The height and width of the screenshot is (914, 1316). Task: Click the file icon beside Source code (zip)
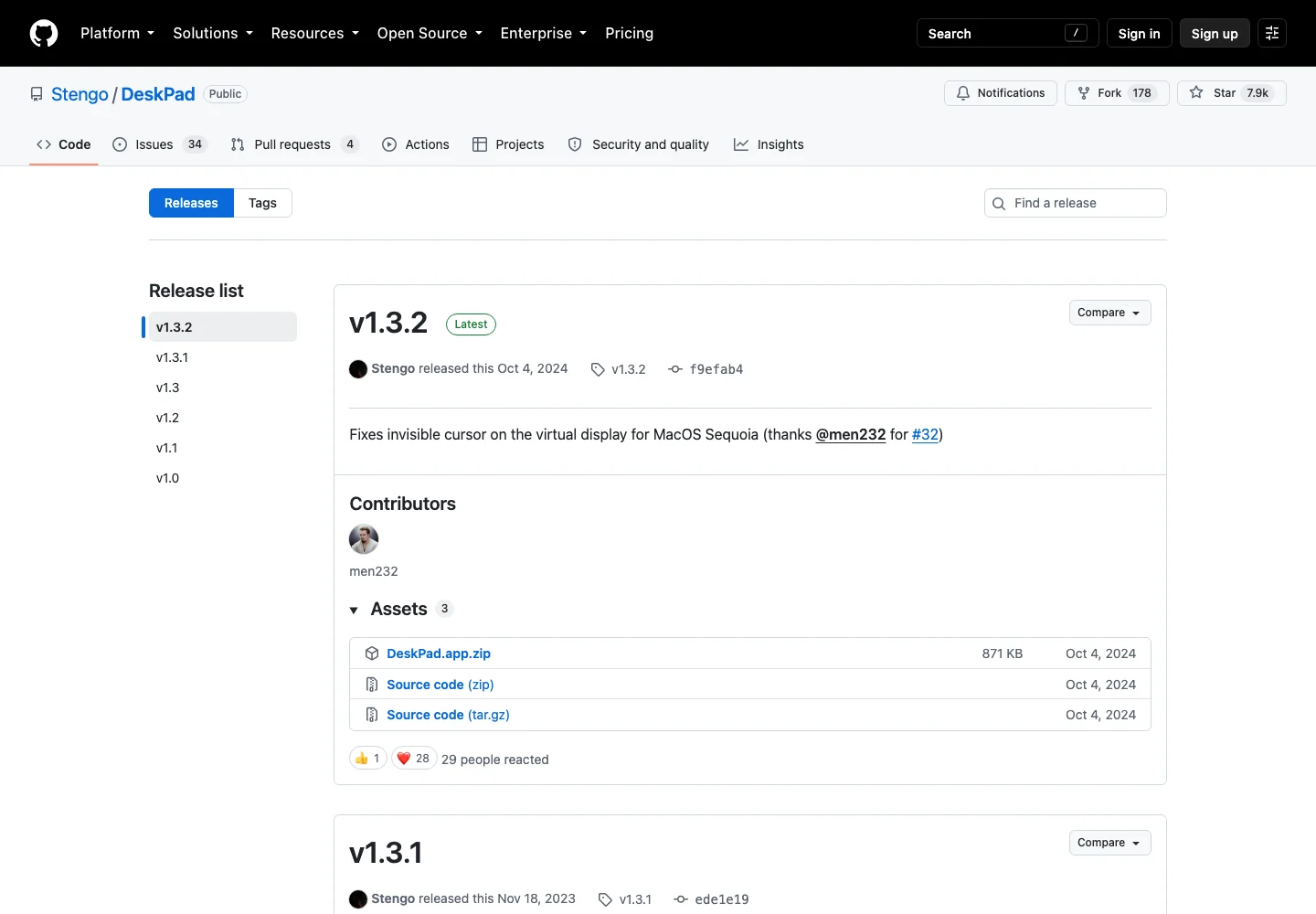pyautogui.click(x=372, y=685)
